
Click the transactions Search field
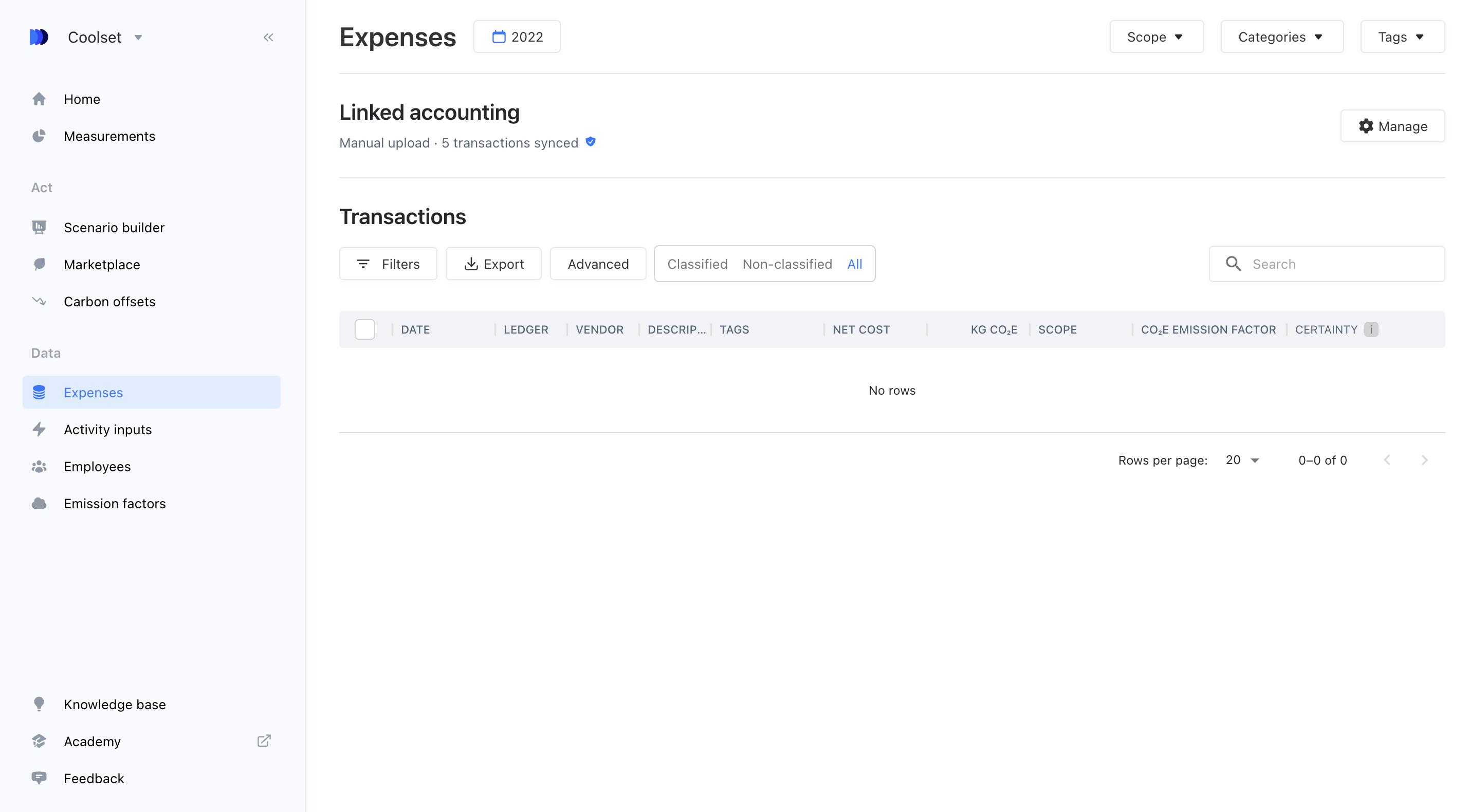click(x=1327, y=264)
